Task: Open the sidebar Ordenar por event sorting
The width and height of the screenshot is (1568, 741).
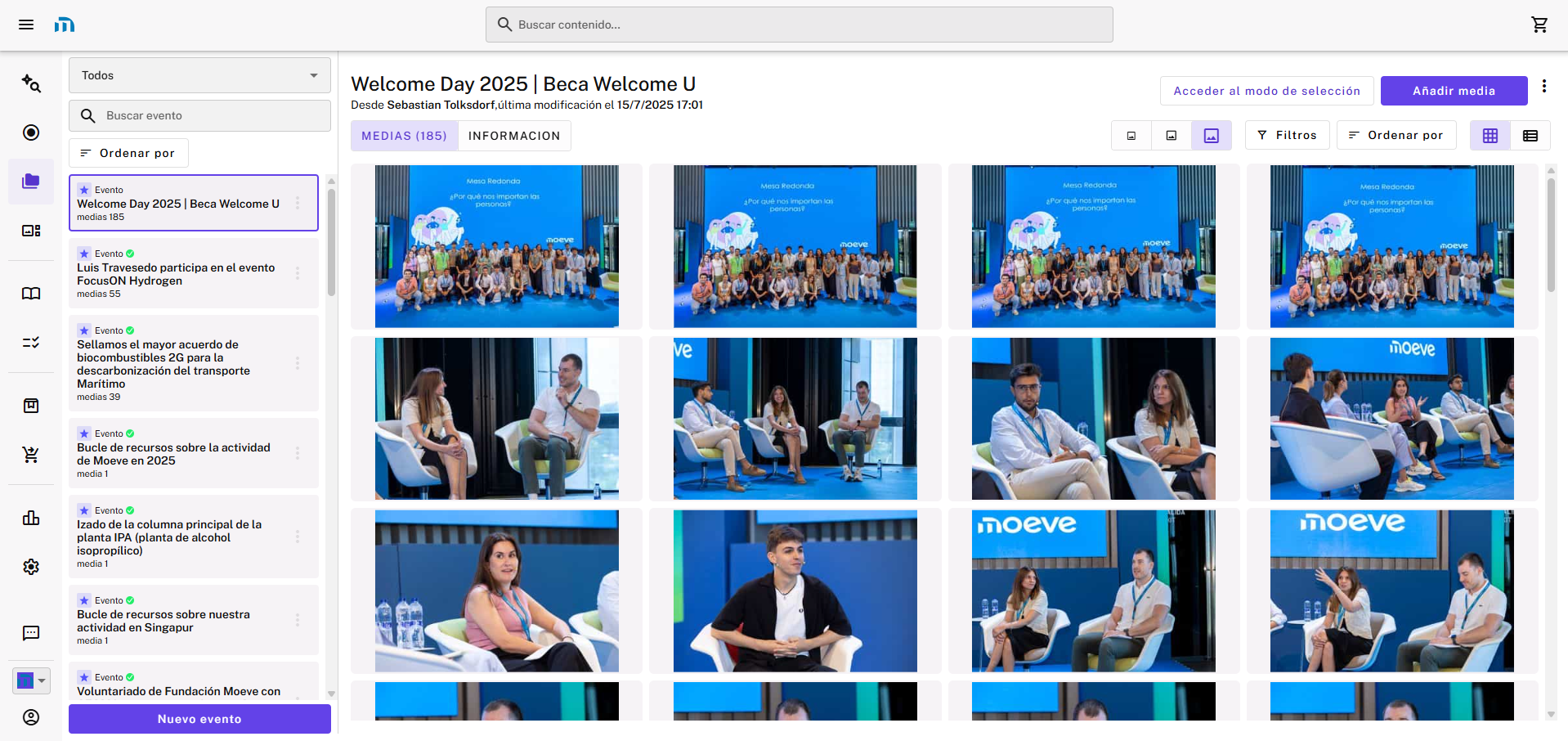Action: (128, 153)
